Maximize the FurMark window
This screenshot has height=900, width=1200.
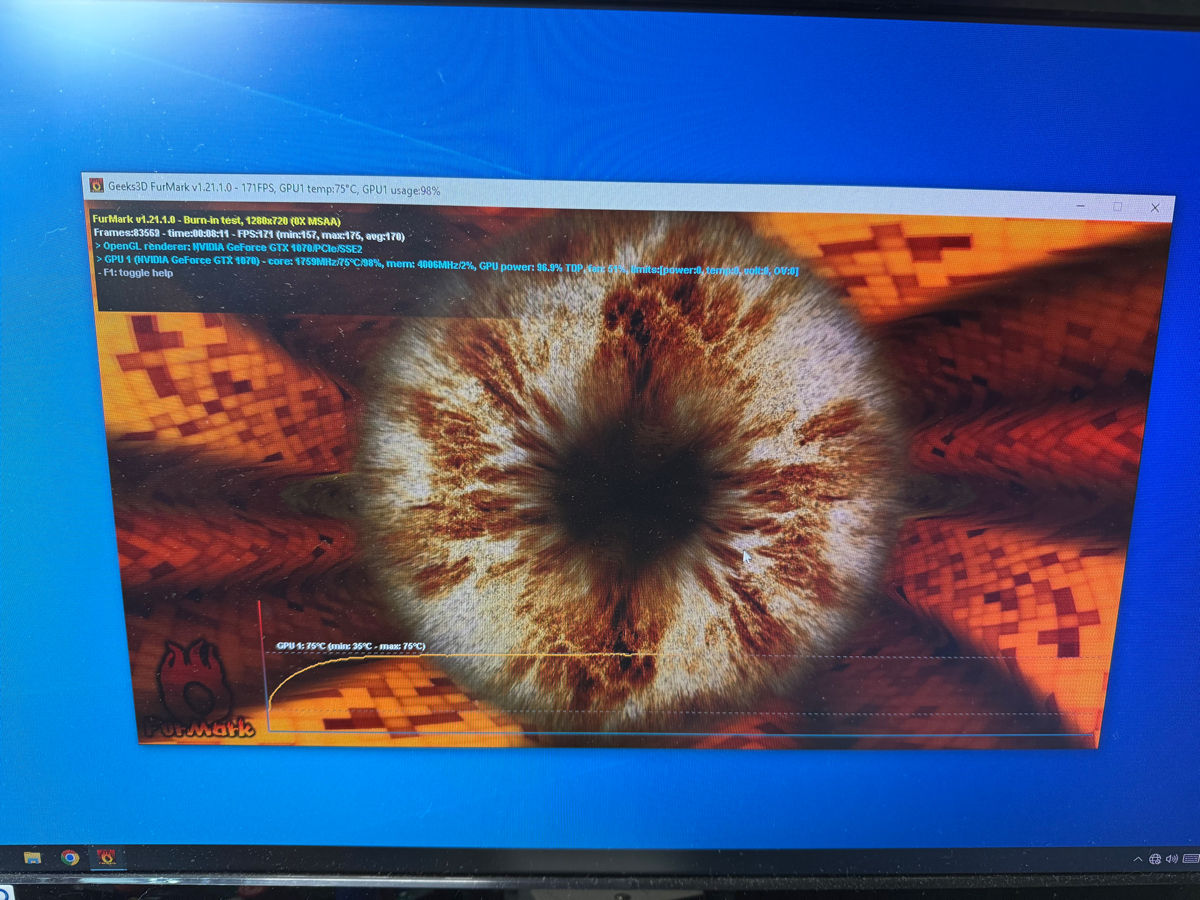click(x=1117, y=207)
